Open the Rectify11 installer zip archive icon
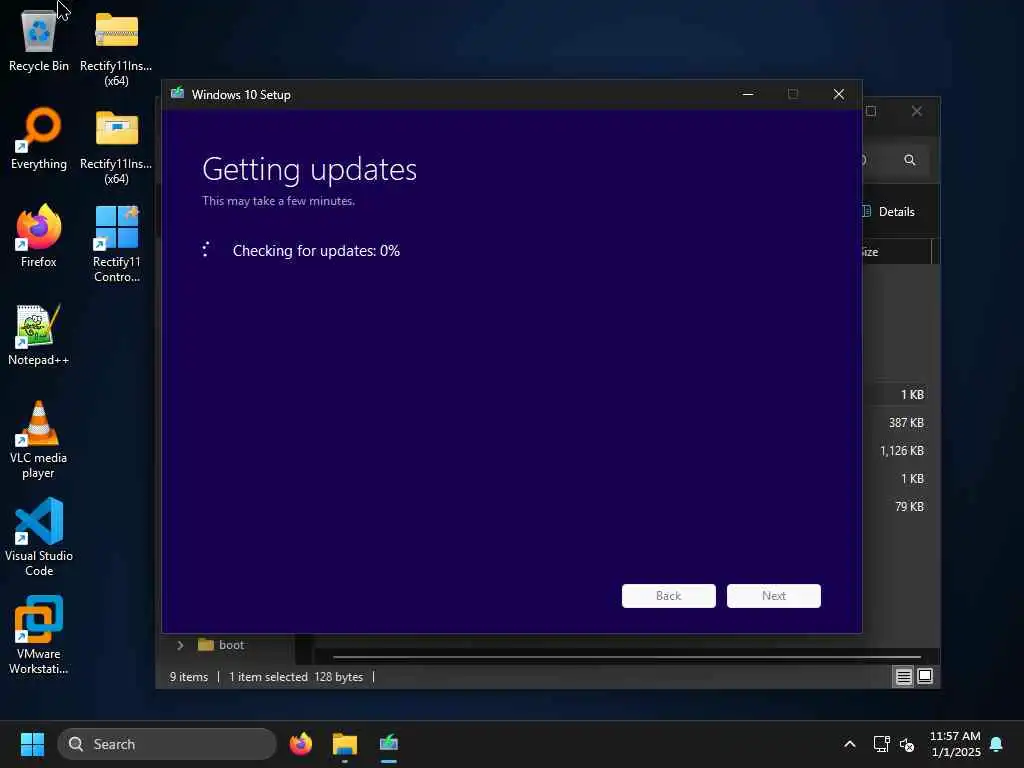The height and width of the screenshot is (768, 1024). coord(116,47)
